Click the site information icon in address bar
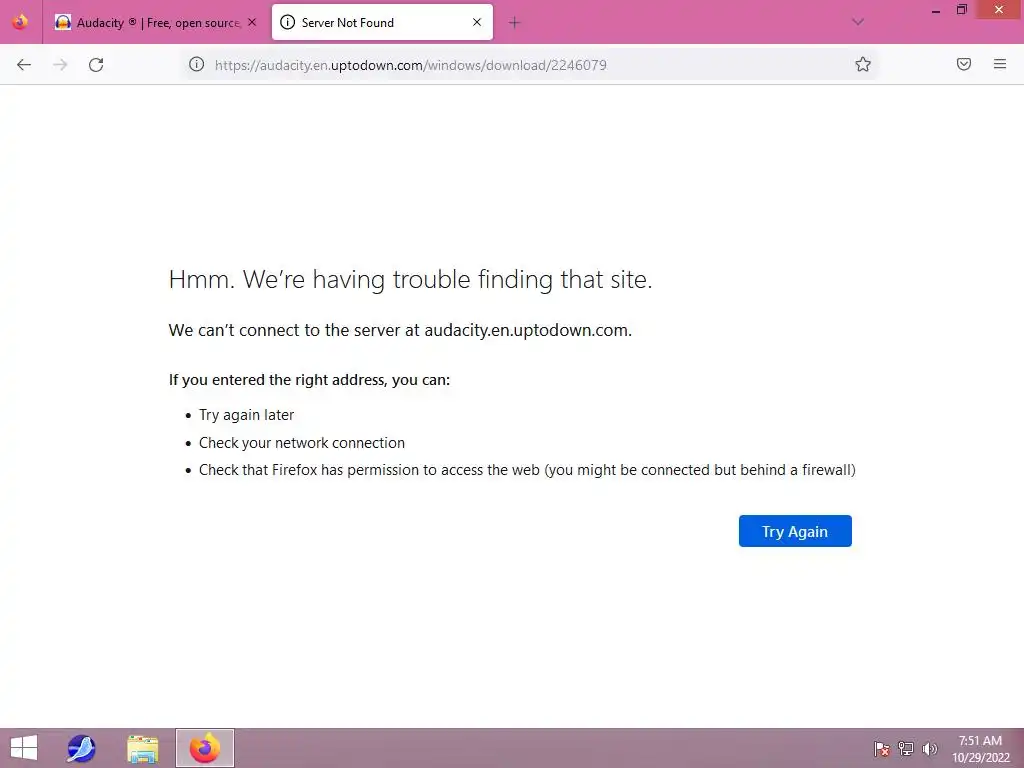1024x768 pixels. click(197, 64)
